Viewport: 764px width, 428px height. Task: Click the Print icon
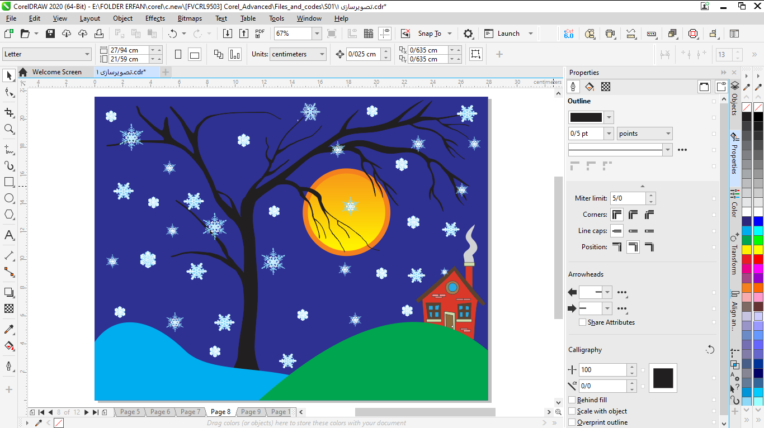coord(99,34)
